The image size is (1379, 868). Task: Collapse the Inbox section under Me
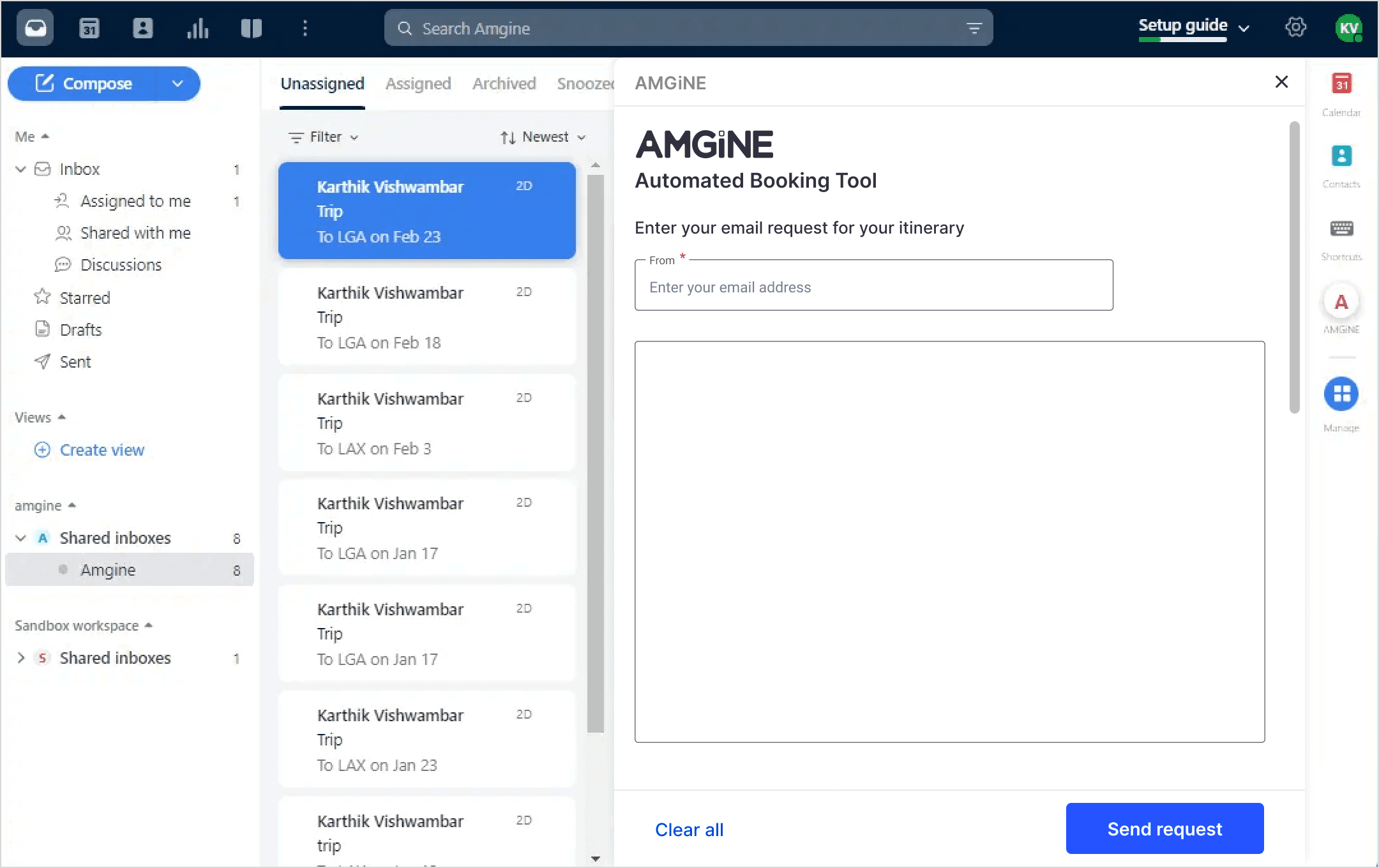point(20,168)
